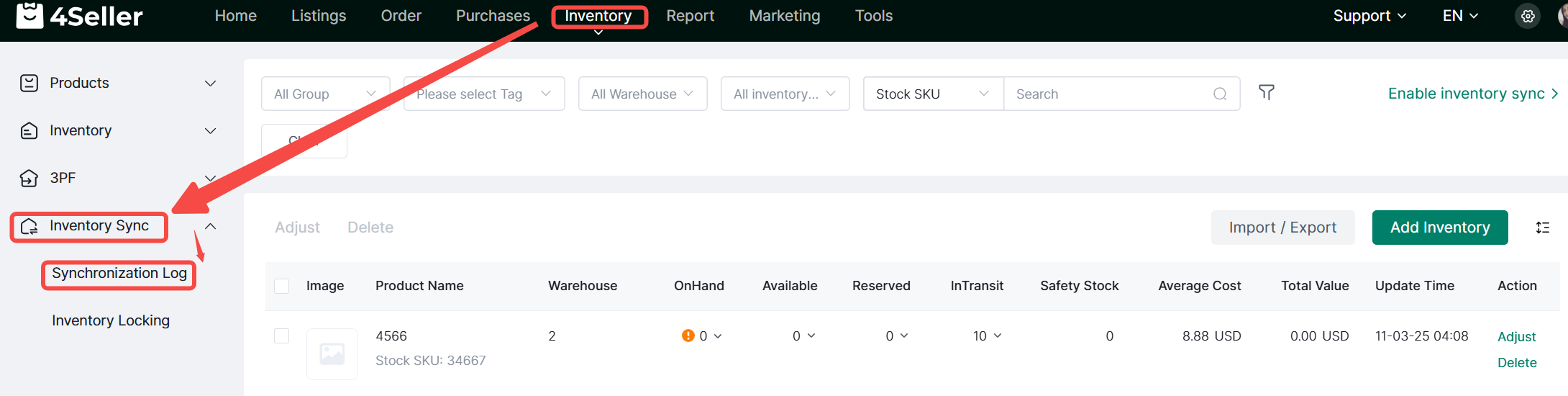Collapse the Inventory Sync sidebar section
This screenshot has height=396, width=1568.
(x=210, y=226)
